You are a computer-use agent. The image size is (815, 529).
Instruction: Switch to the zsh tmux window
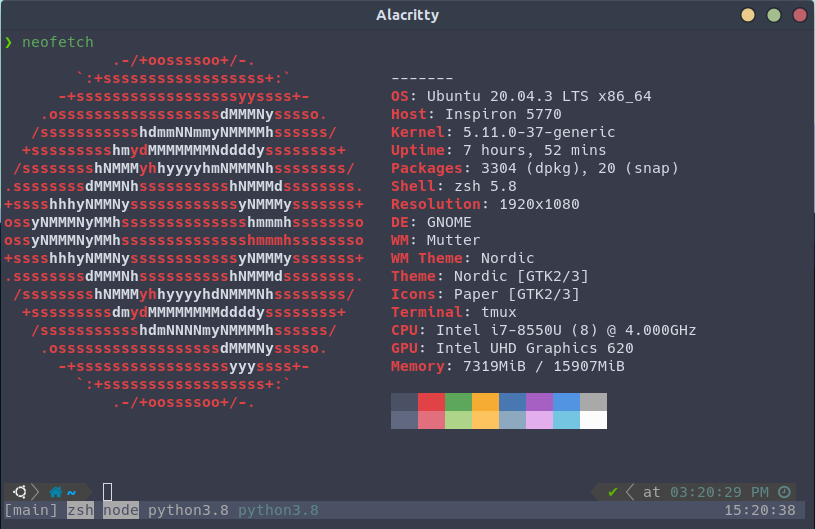tap(81, 510)
